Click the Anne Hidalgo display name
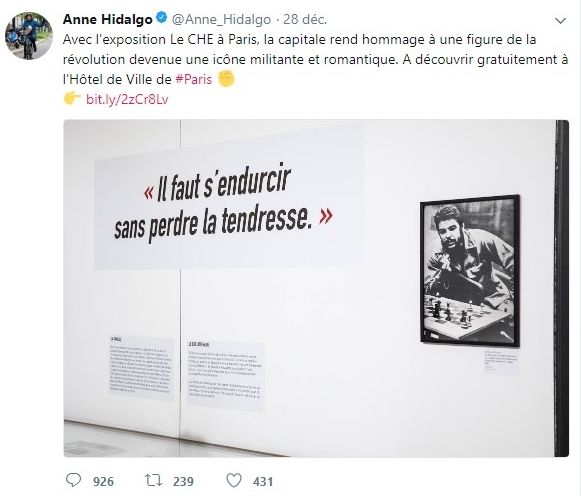This screenshot has width=581, height=496. (107, 19)
